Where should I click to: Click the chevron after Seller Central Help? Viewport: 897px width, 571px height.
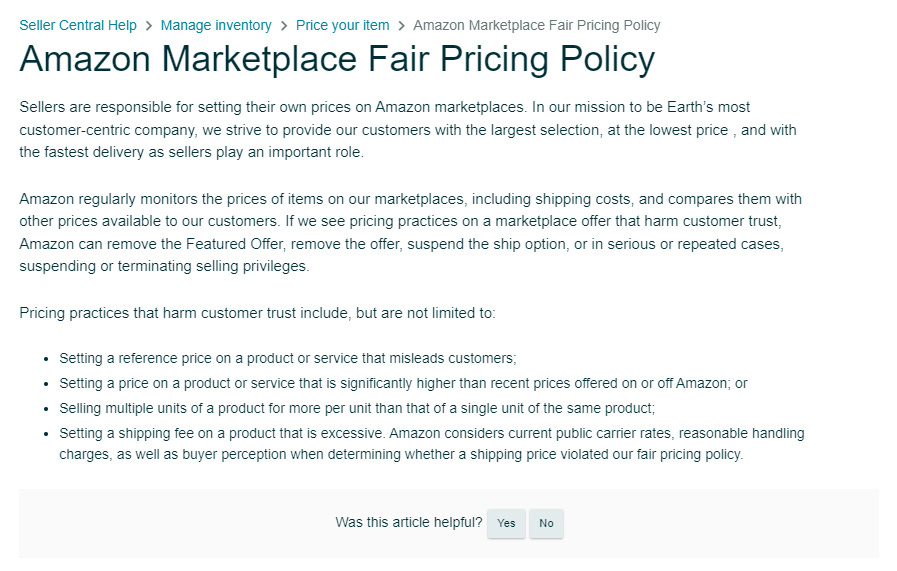coord(149,26)
